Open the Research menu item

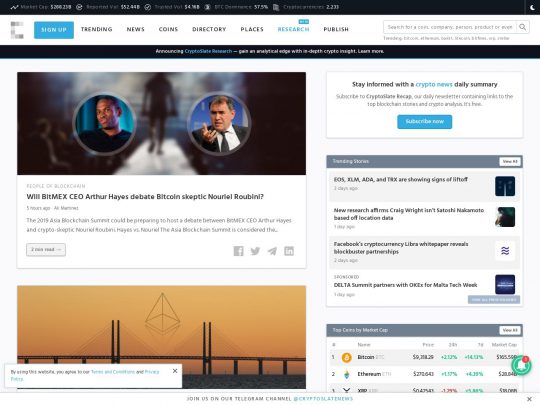[293, 29]
